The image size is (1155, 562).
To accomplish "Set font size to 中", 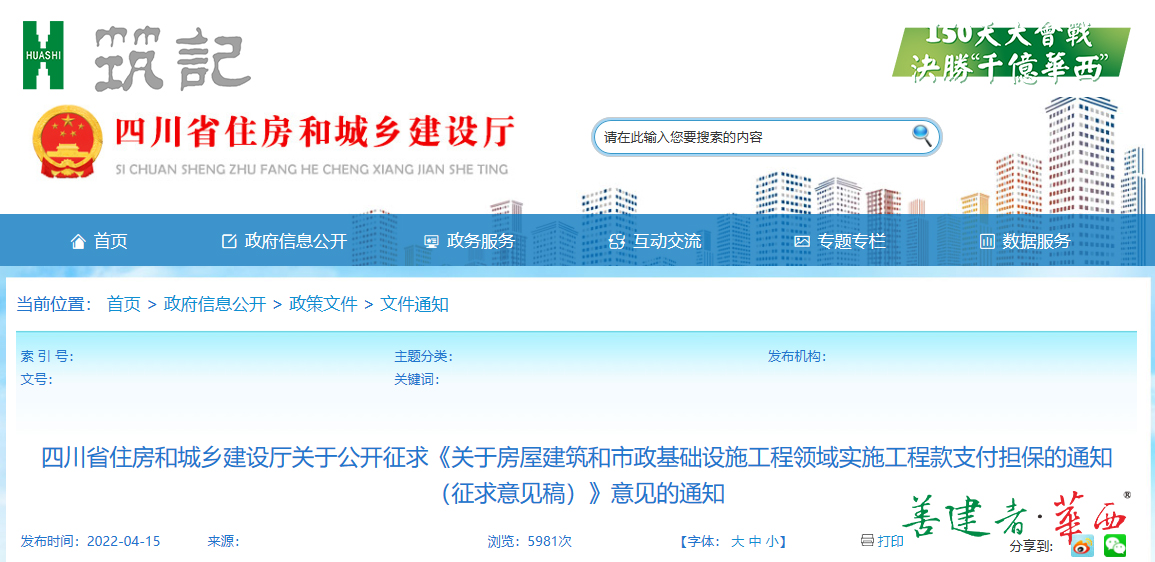I will 755,541.
